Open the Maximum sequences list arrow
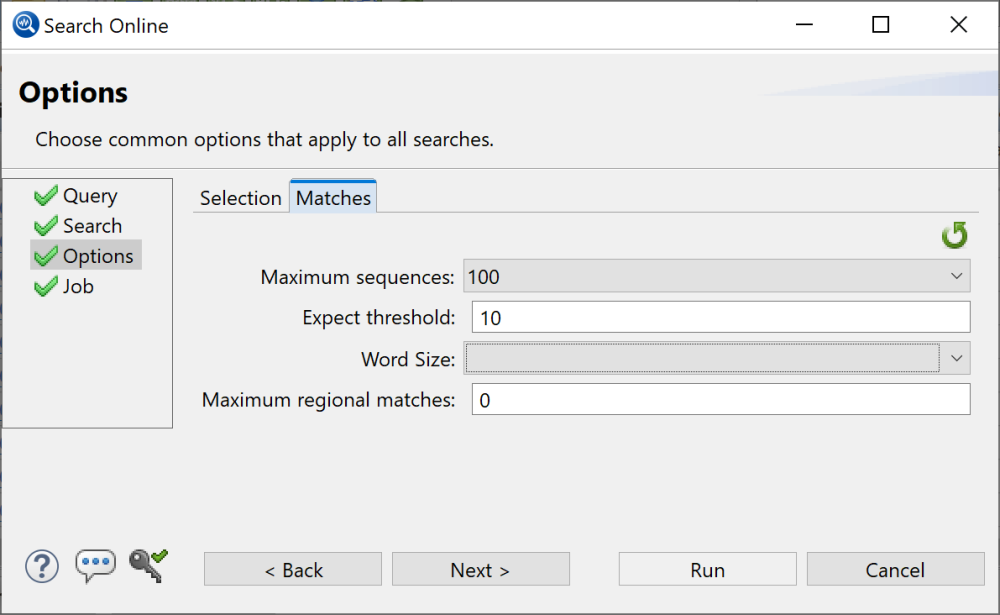 957,276
